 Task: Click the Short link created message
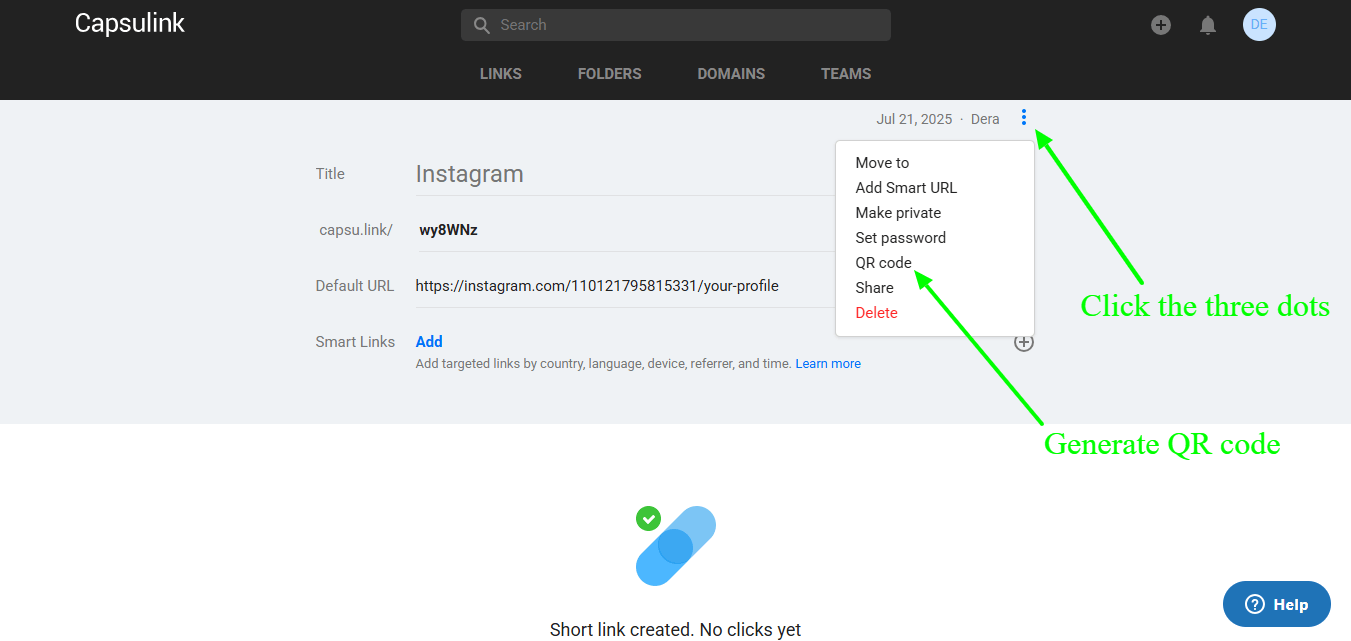tap(676, 630)
